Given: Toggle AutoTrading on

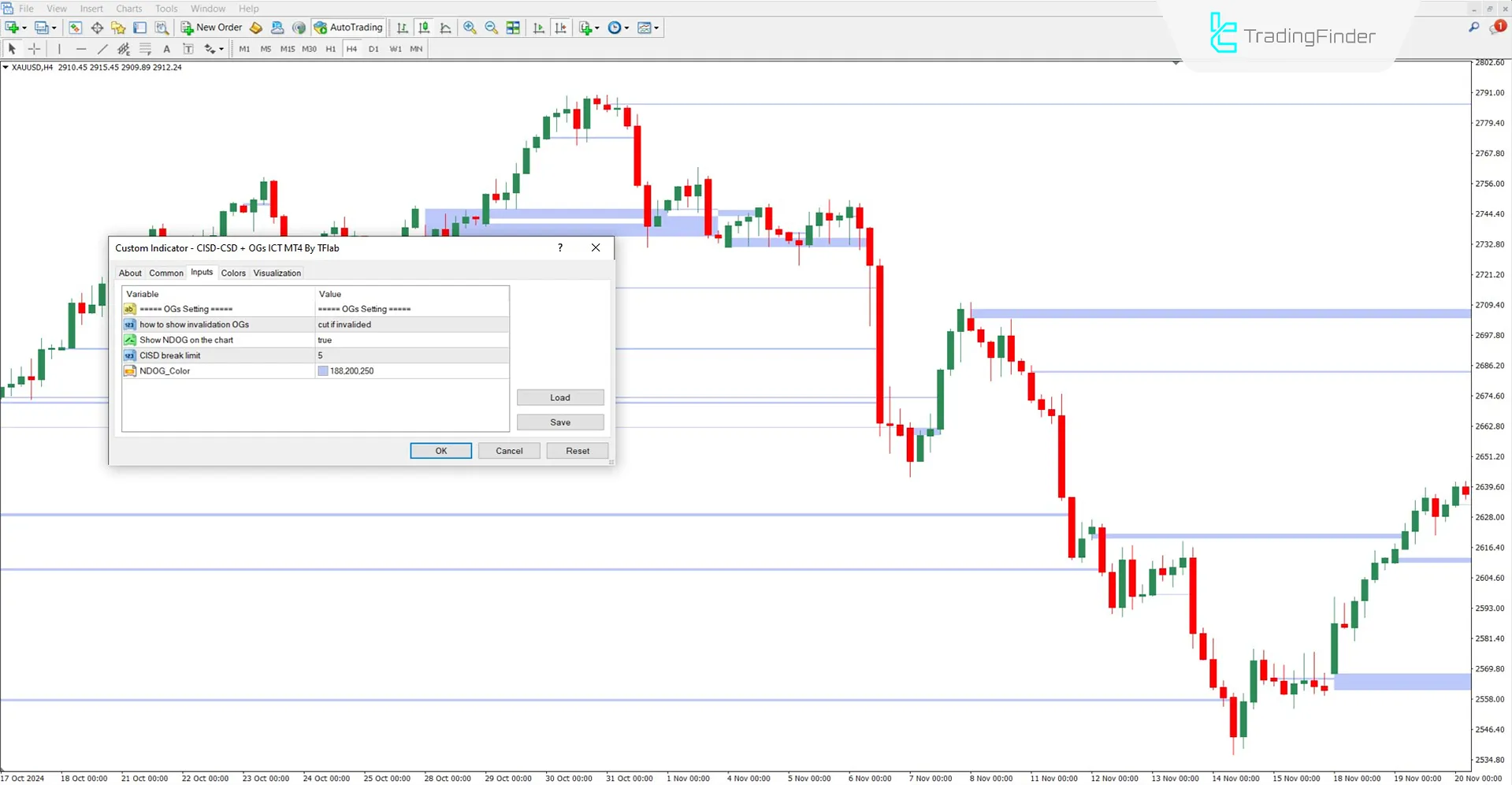Looking at the screenshot, I should [x=347, y=28].
